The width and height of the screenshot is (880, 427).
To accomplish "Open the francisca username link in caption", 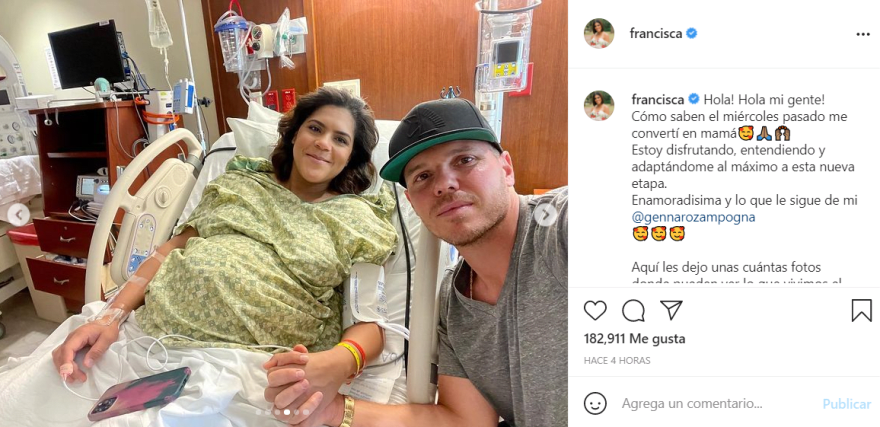I will coord(658,100).
